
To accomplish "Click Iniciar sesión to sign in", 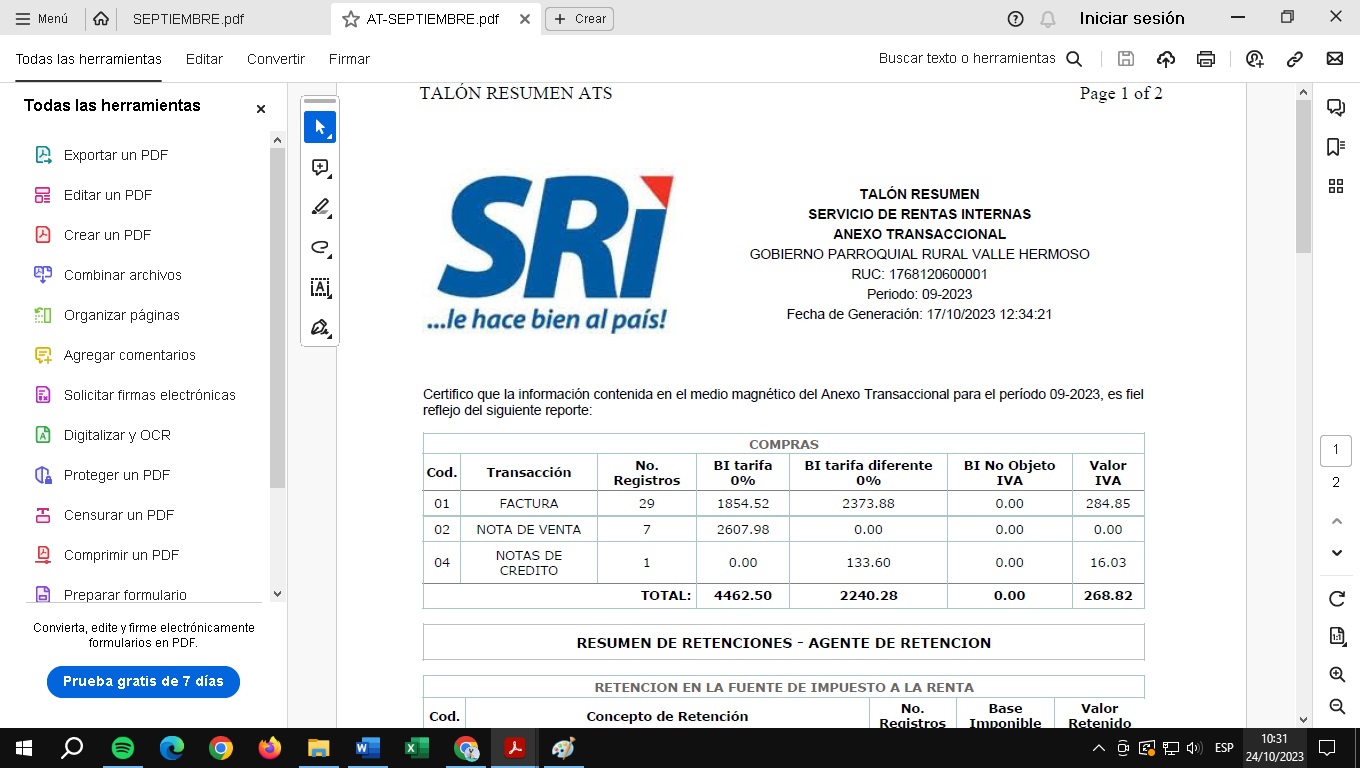I will pyautogui.click(x=1132, y=18).
